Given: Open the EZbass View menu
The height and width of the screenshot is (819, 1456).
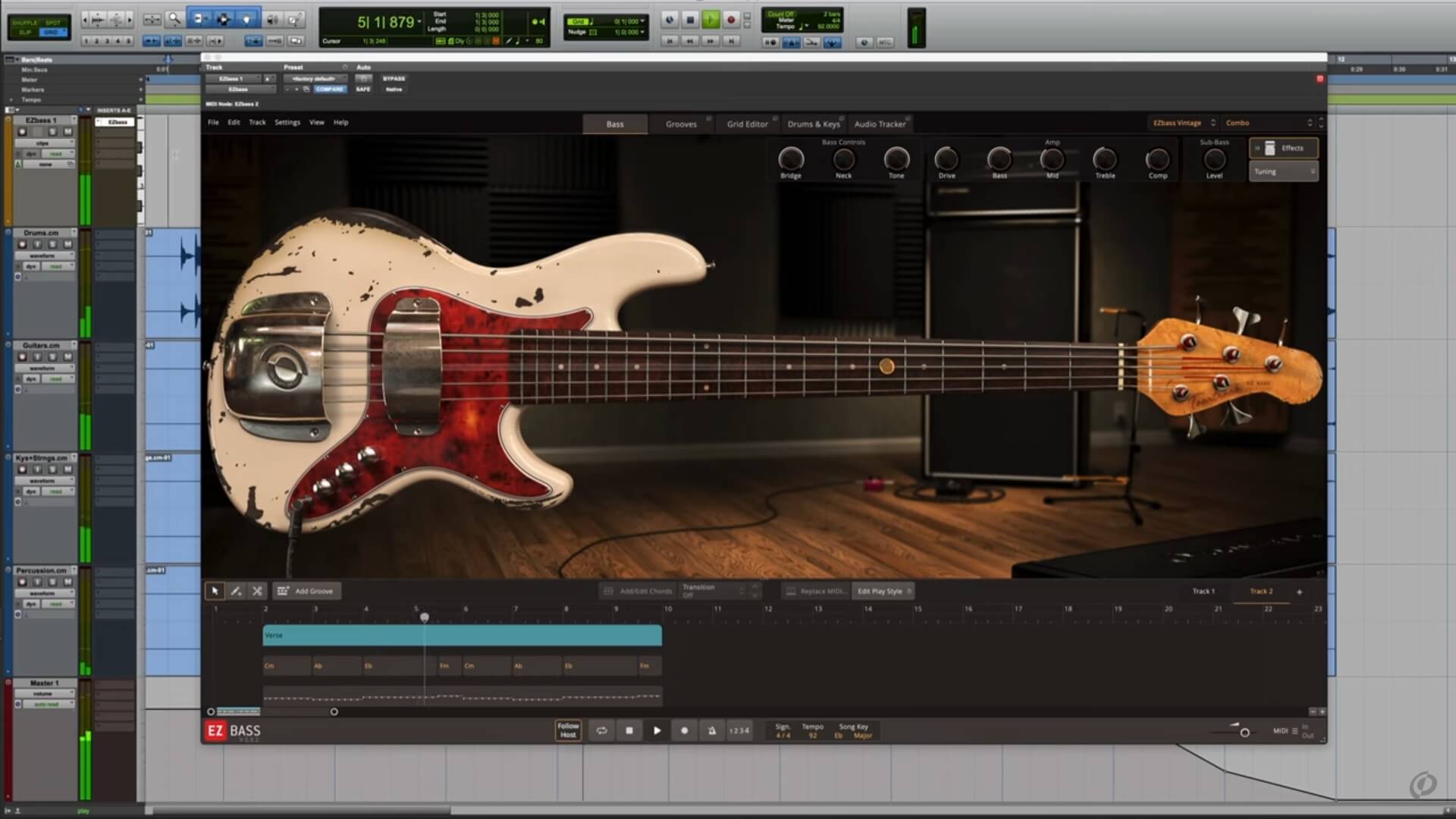Looking at the screenshot, I should pyautogui.click(x=316, y=122).
